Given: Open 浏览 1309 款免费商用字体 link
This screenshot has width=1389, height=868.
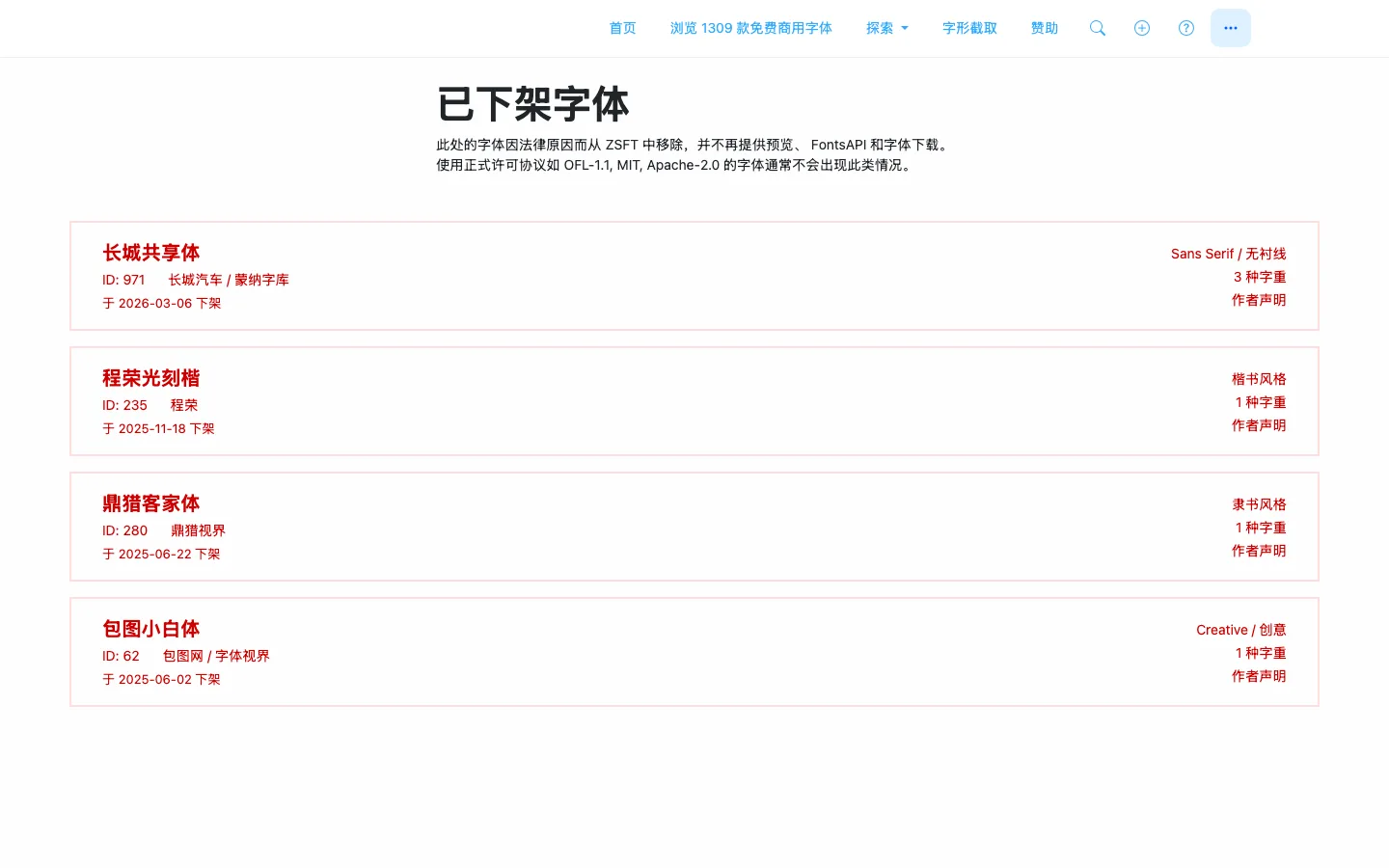Looking at the screenshot, I should point(751,28).
